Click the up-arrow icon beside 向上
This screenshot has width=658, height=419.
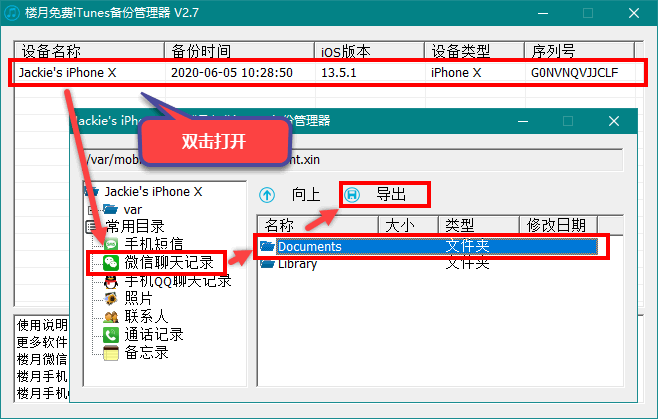coord(267,195)
